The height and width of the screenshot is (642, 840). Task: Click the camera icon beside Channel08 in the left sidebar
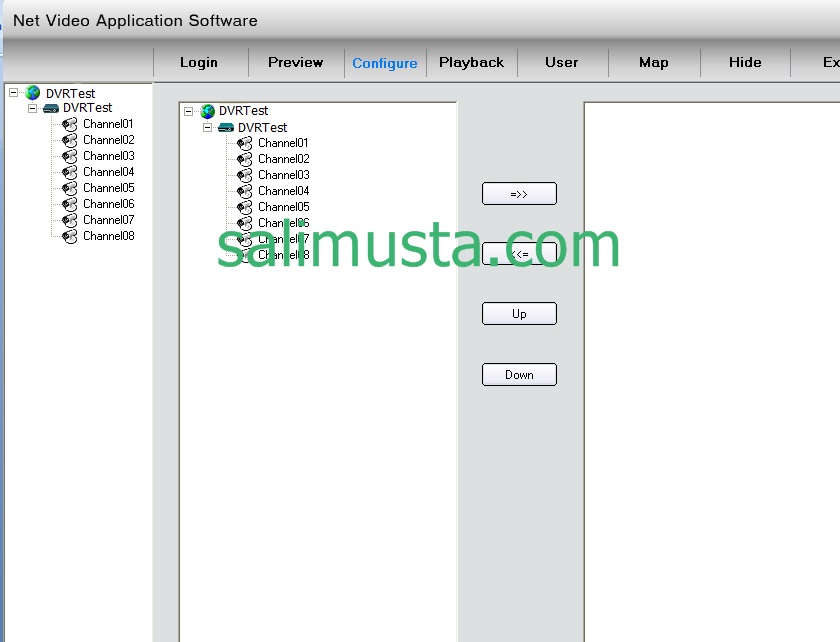coord(69,236)
